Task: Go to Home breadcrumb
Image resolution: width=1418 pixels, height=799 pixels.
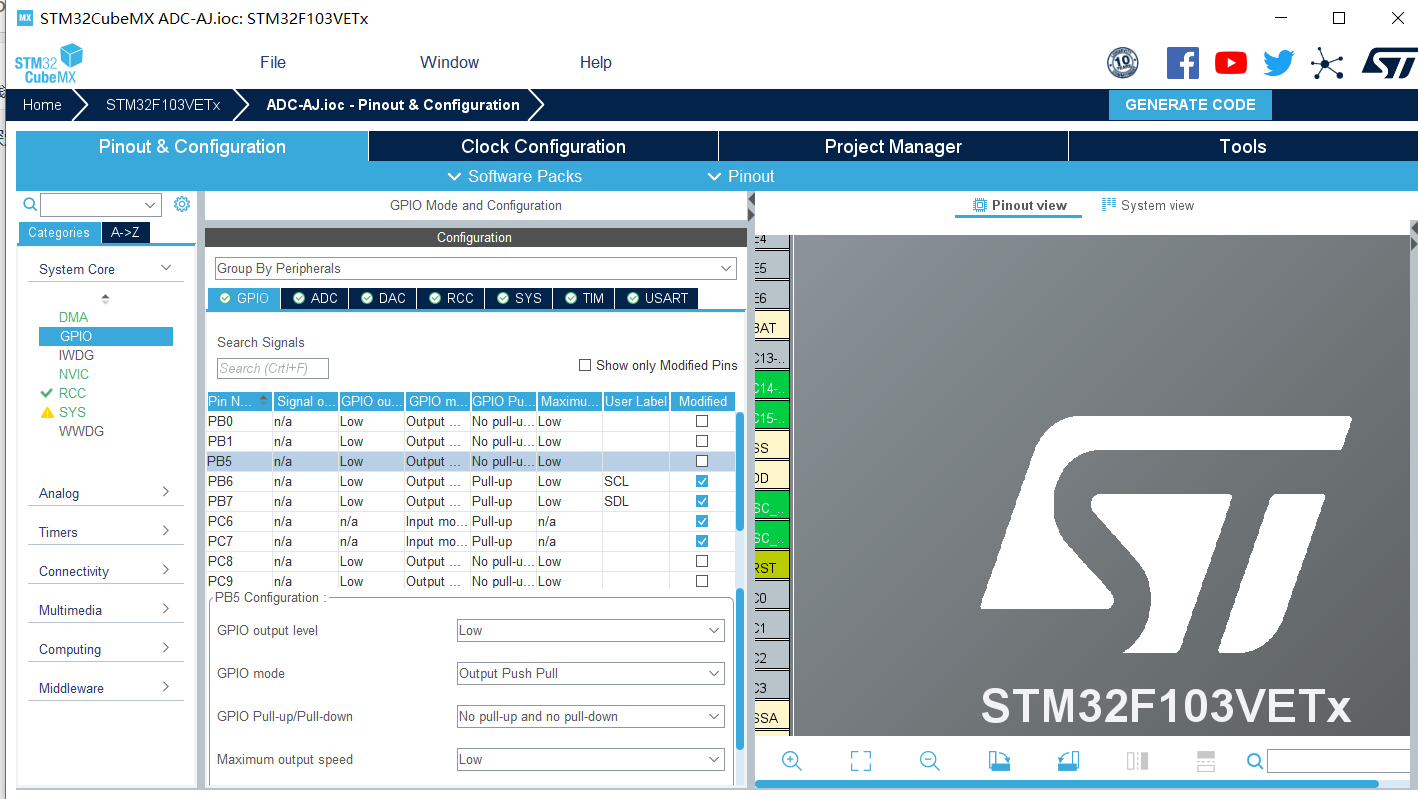Action: tap(42, 105)
